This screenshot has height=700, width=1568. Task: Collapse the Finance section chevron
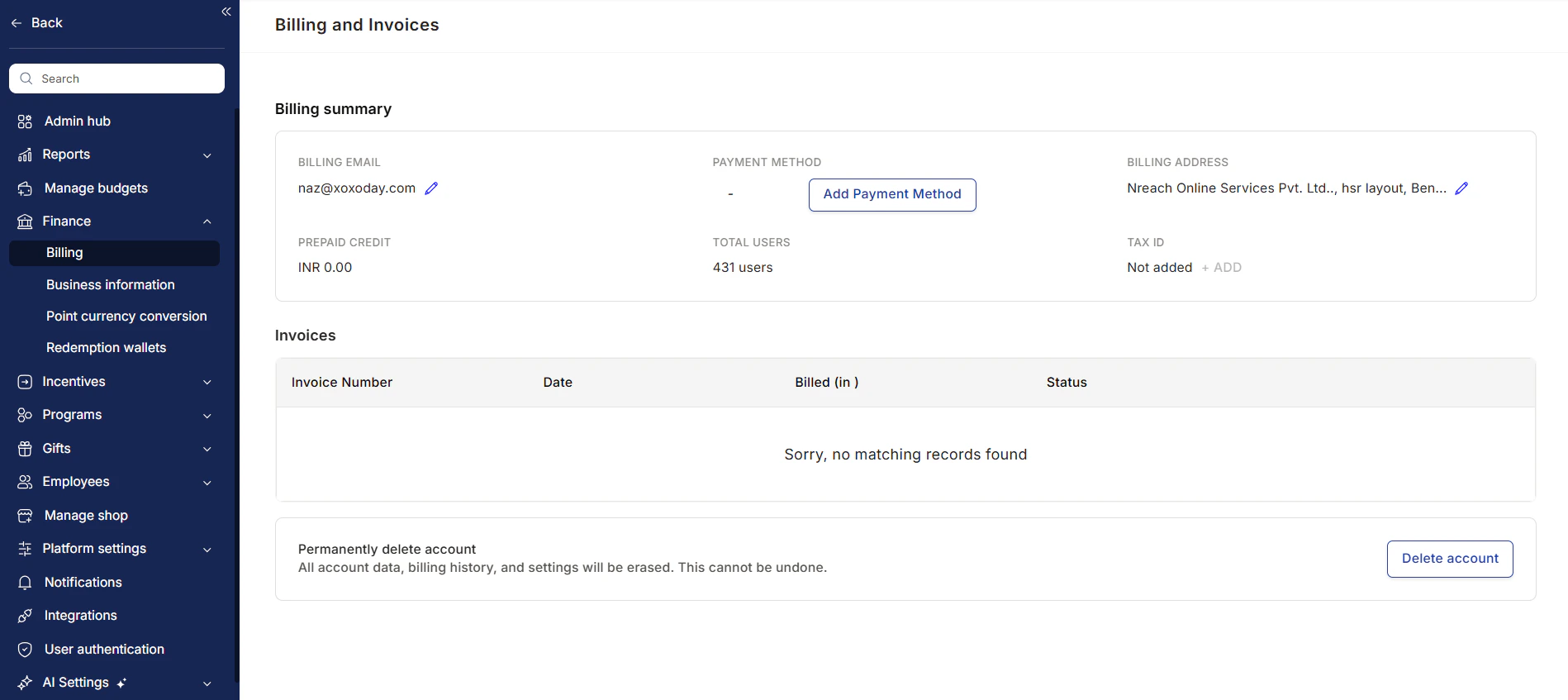[207, 221]
